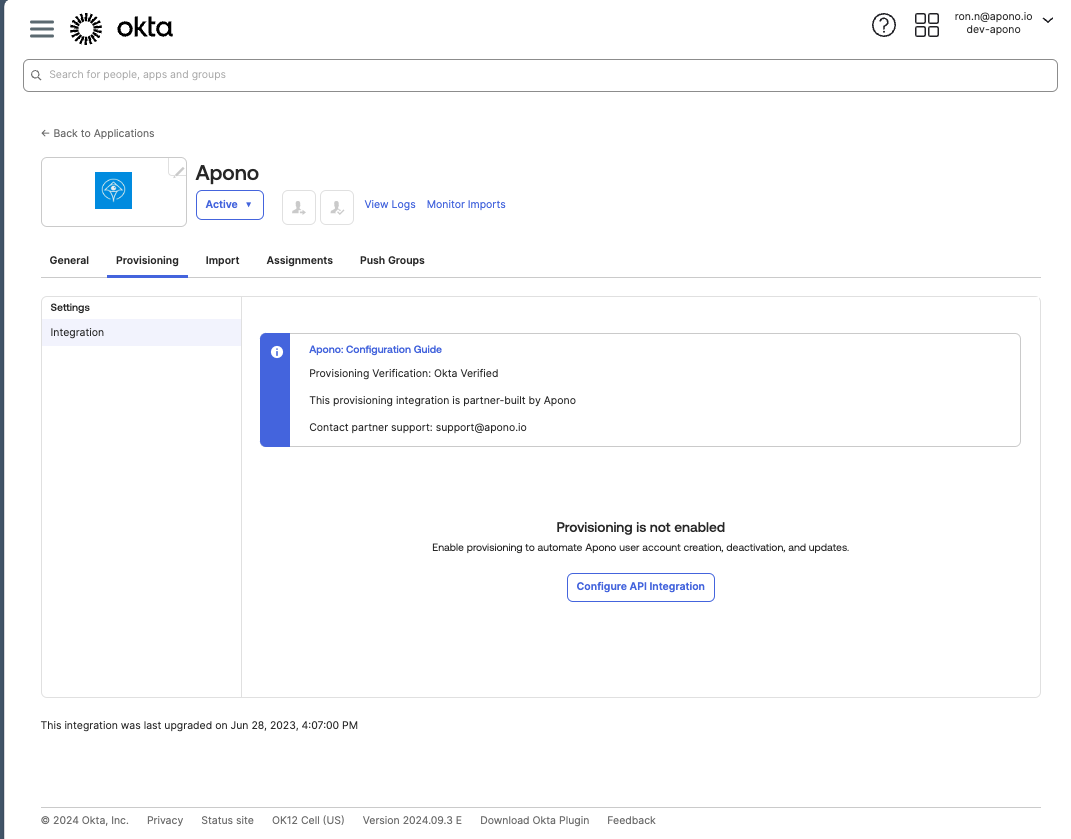Click the edit logo pencil icon
1071x839 pixels.
pyautogui.click(x=178, y=169)
